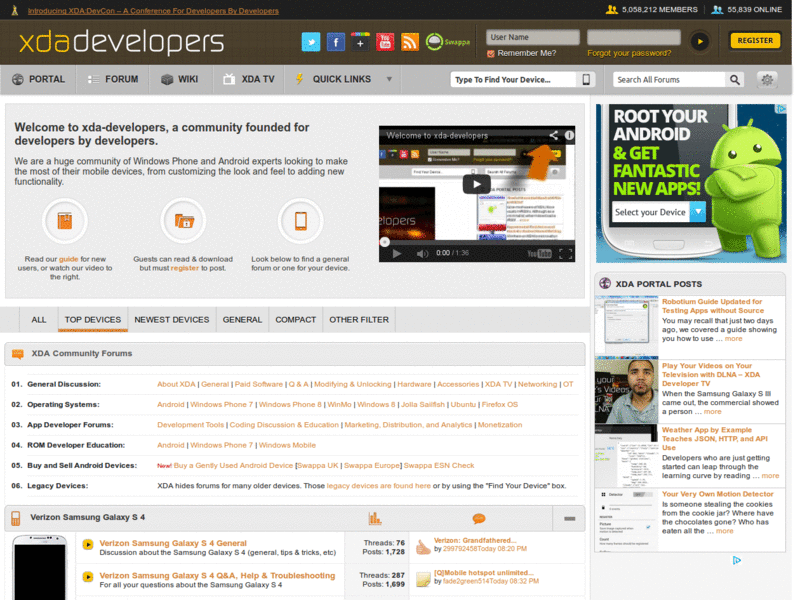Open the XDA Twitter page icon

point(311,42)
